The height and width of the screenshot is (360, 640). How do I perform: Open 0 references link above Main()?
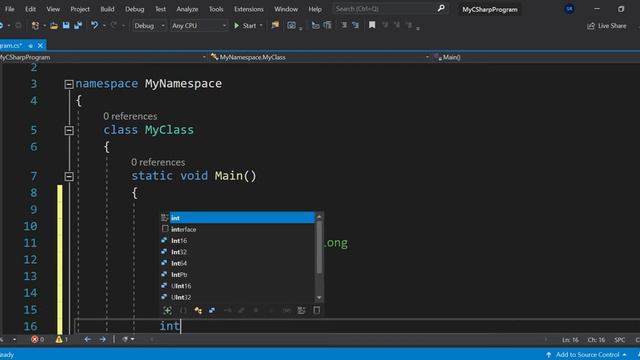158,162
